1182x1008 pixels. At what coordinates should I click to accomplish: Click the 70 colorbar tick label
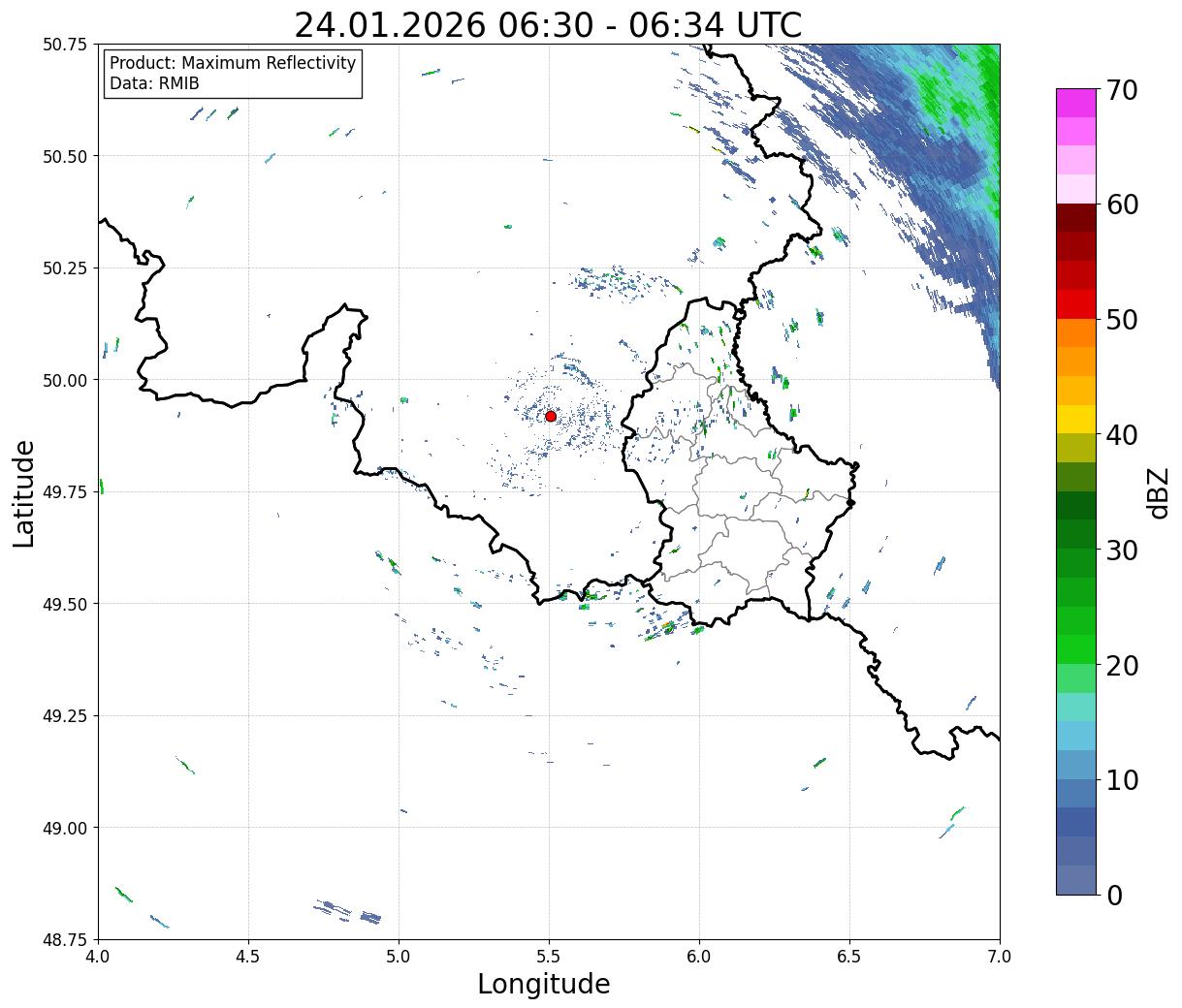coord(1121,90)
